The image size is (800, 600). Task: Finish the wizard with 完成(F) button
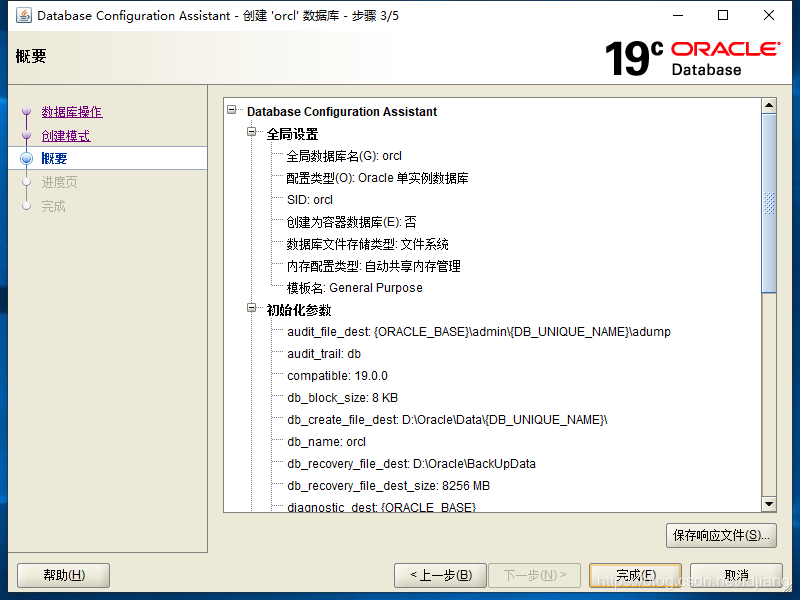[635, 576]
